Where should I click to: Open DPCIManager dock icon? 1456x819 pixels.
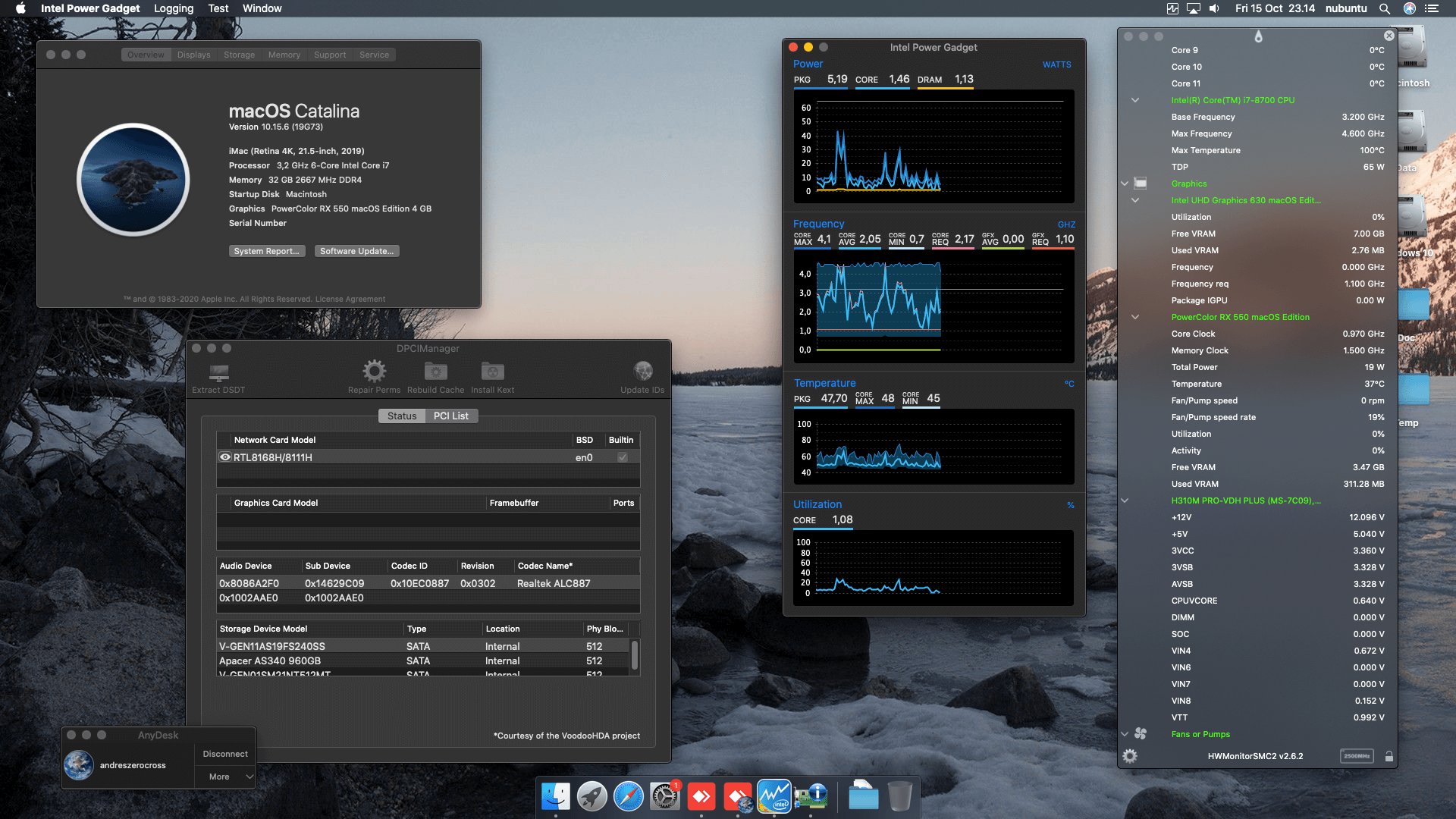tap(811, 796)
